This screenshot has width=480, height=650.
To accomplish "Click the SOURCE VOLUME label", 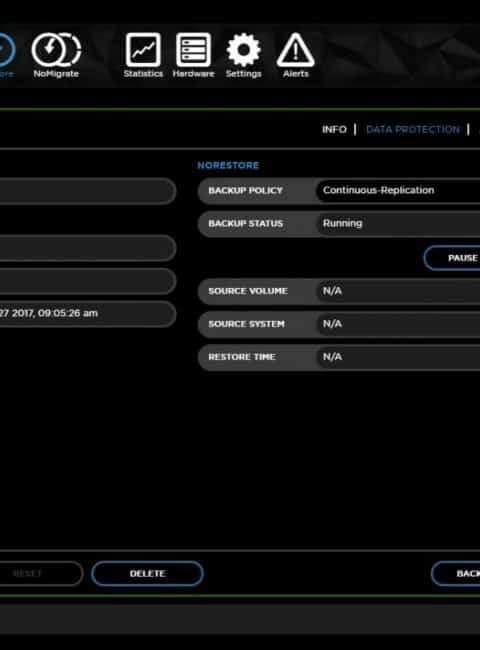I will pos(248,291).
